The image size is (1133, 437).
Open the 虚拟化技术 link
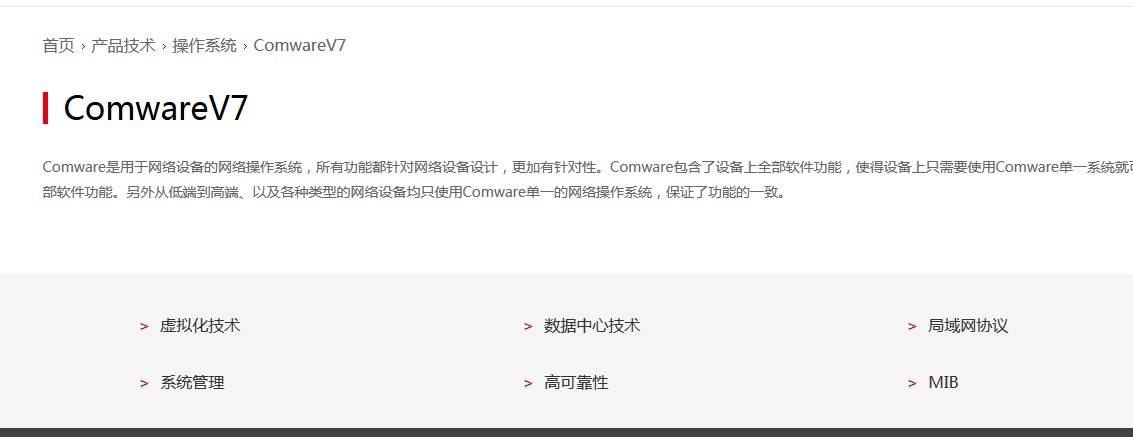tap(200, 326)
